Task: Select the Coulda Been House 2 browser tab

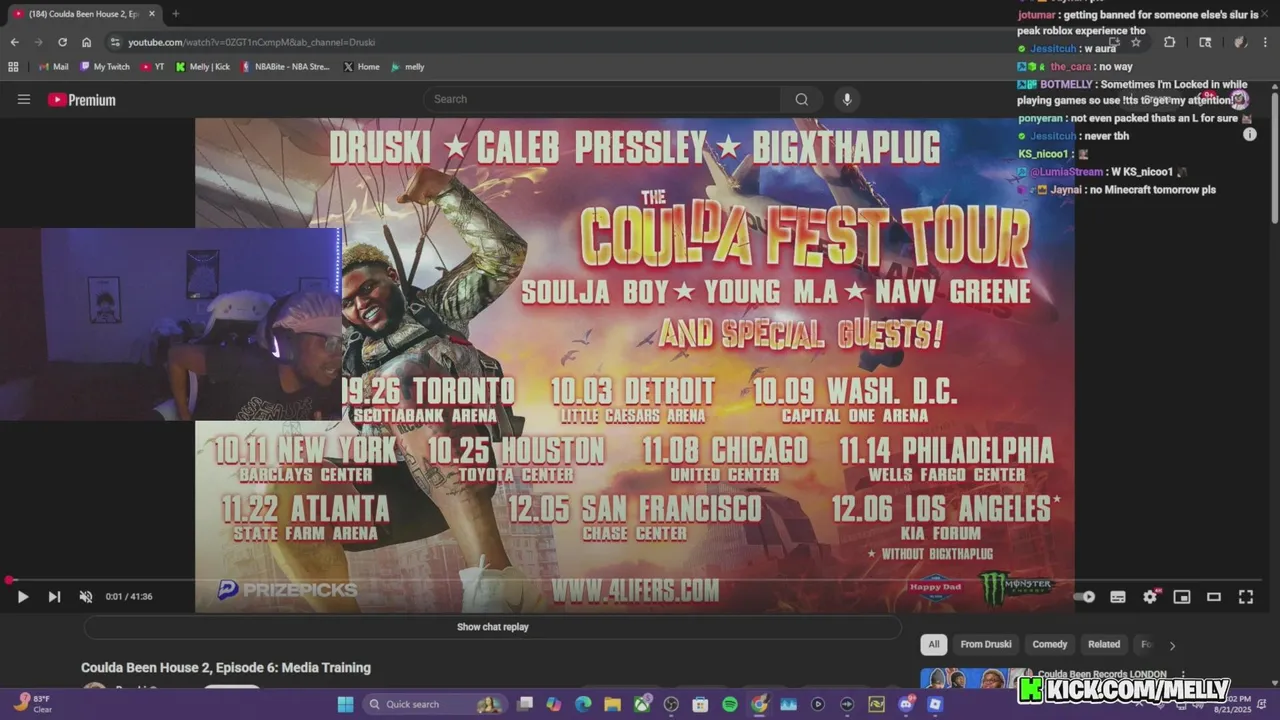Action: click(84, 14)
